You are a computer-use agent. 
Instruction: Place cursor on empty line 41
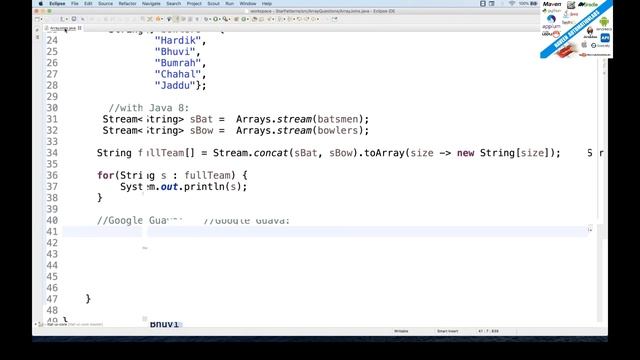click(x=327, y=232)
